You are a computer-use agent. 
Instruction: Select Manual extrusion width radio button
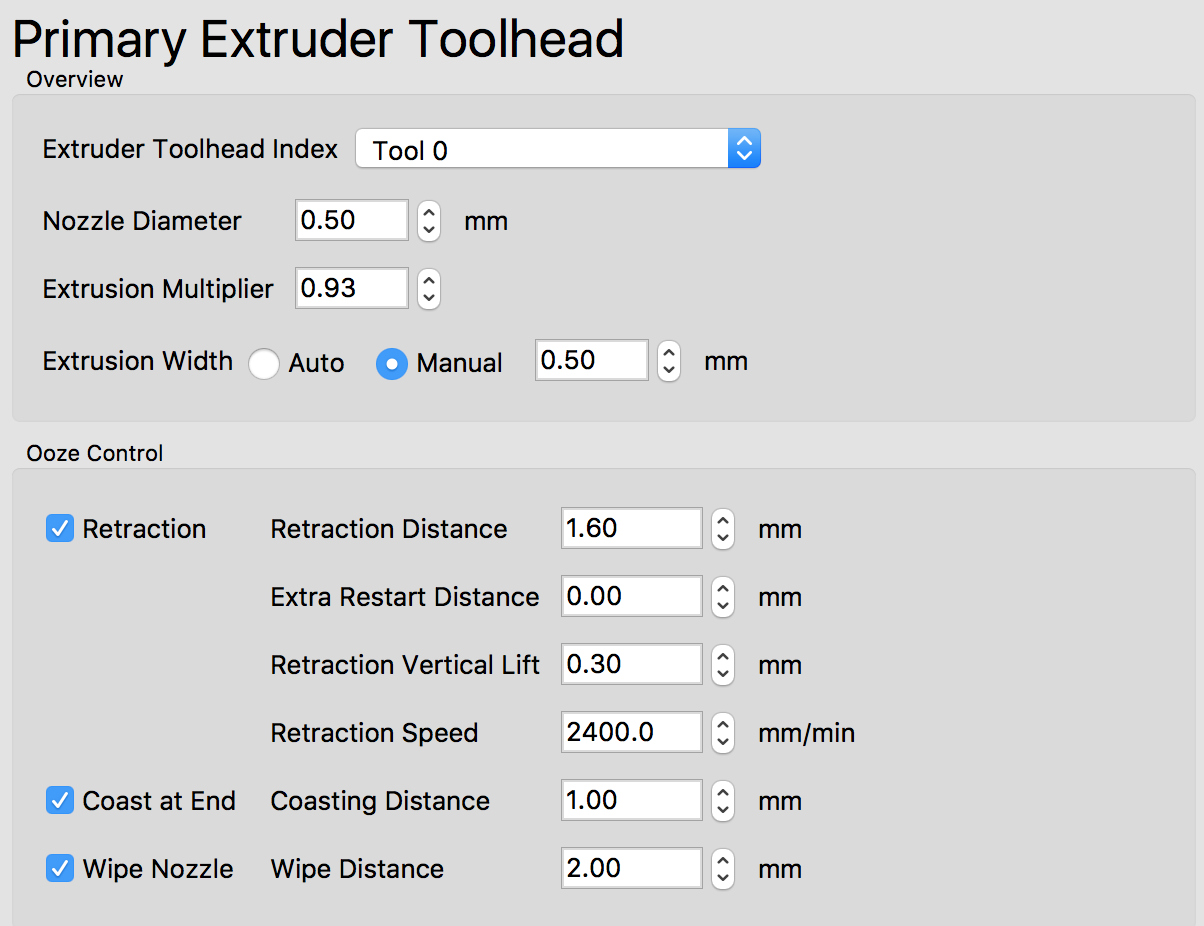pyautogui.click(x=391, y=364)
